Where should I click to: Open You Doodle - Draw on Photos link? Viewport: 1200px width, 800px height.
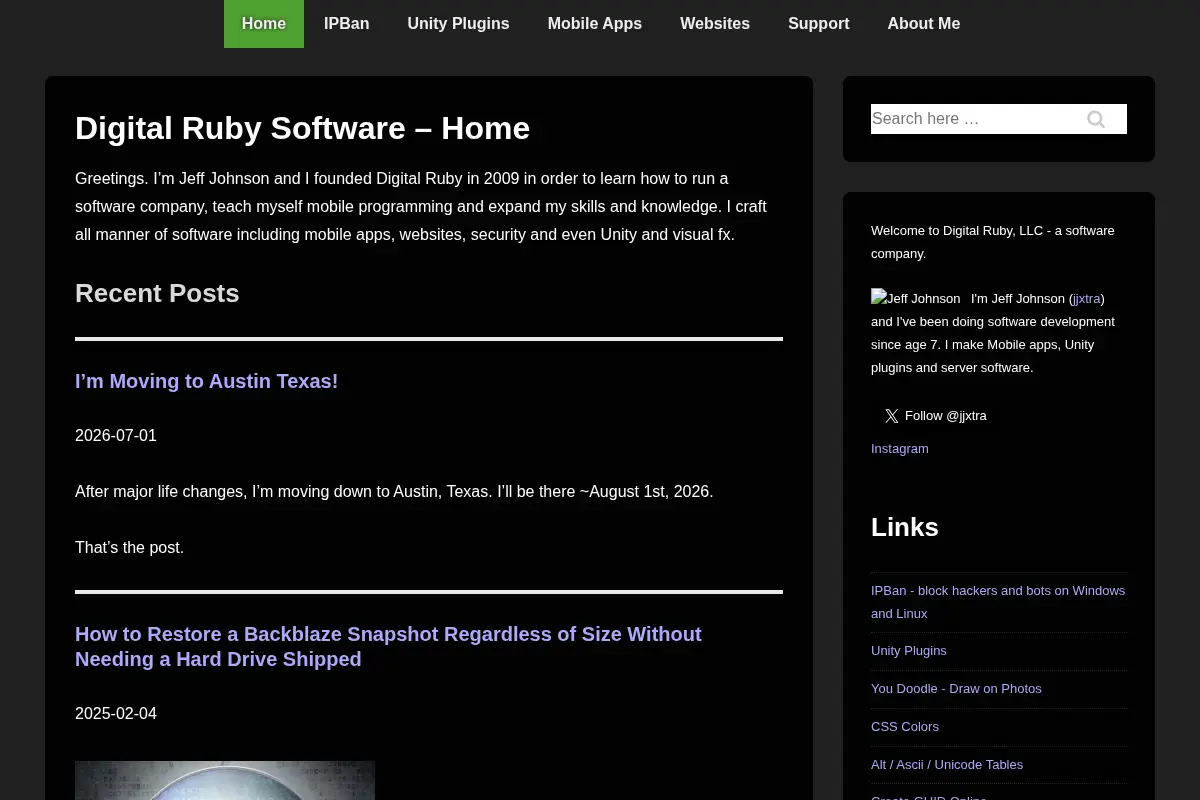point(956,689)
